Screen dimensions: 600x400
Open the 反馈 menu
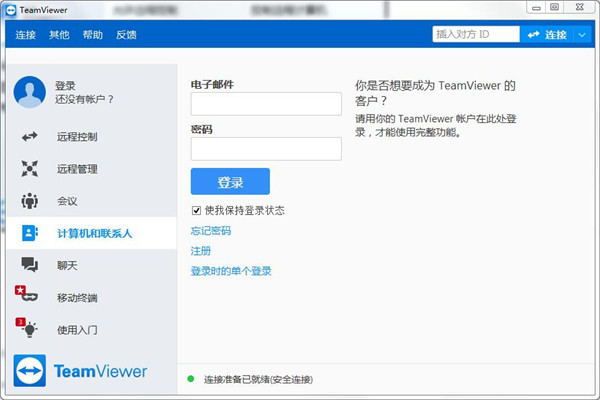tap(126, 35)
